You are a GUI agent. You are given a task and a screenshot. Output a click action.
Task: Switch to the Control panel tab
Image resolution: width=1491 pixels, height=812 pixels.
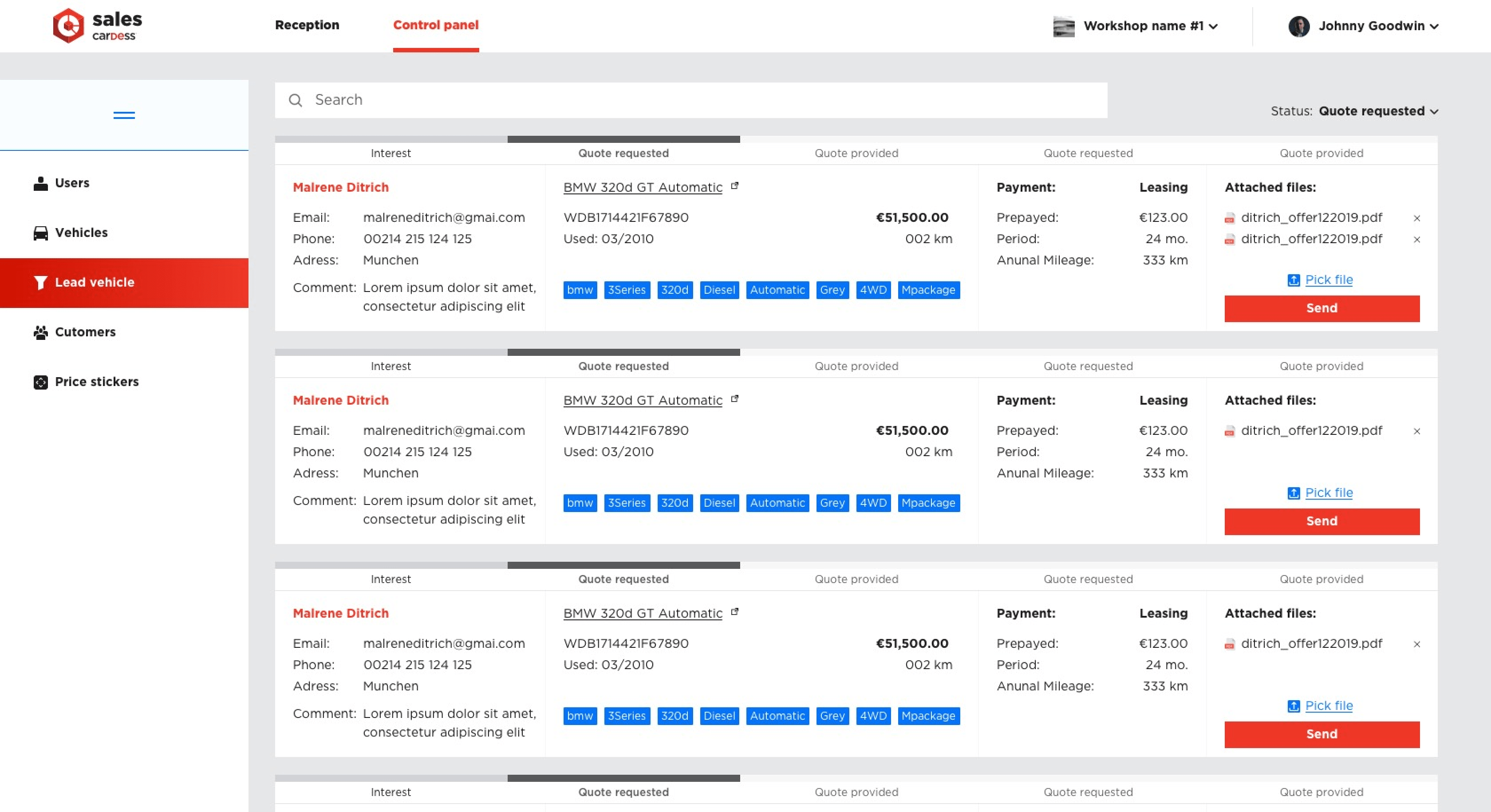[x=436, y=25]
